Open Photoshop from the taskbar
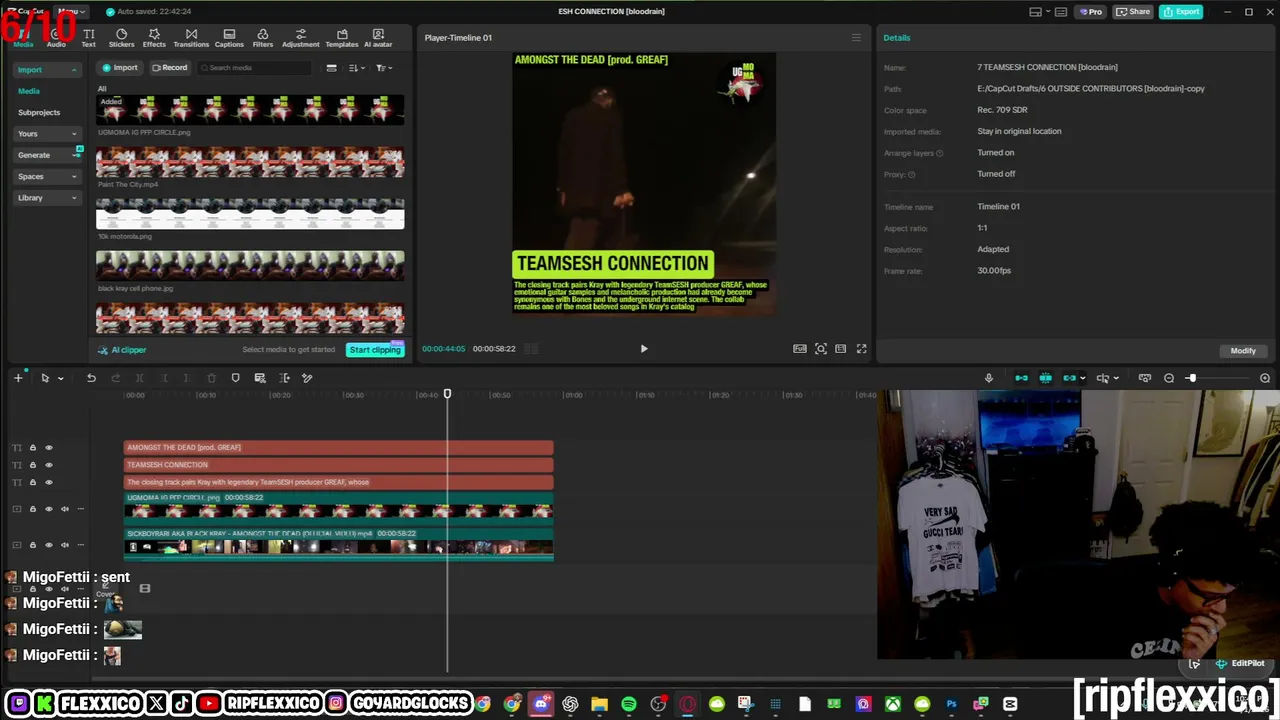The height and width of the screenshot is (720, 1280). tap(951, 705)
